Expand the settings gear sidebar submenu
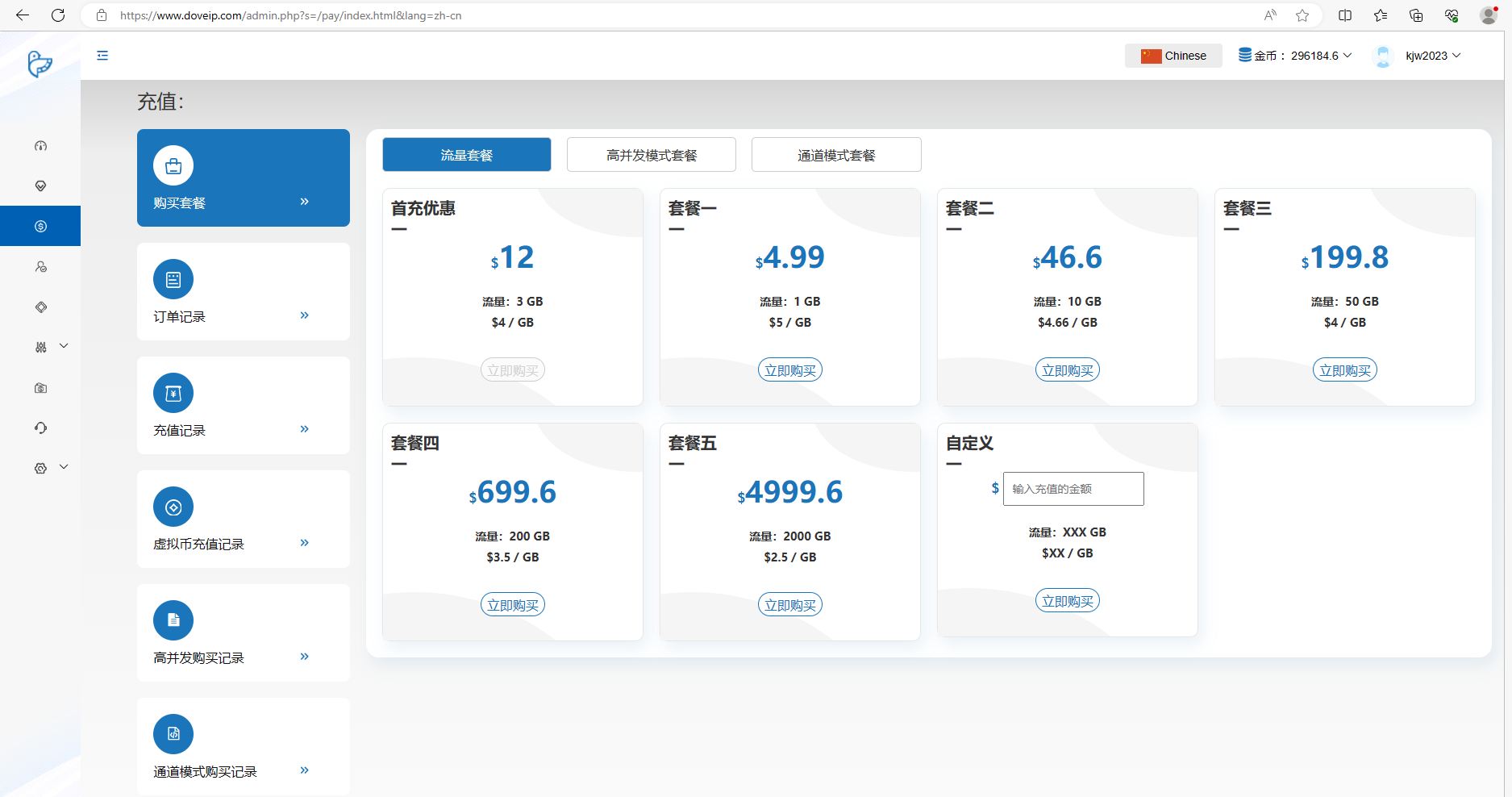The width and height of the screenshot is (1512, 797). coord(50,468)
